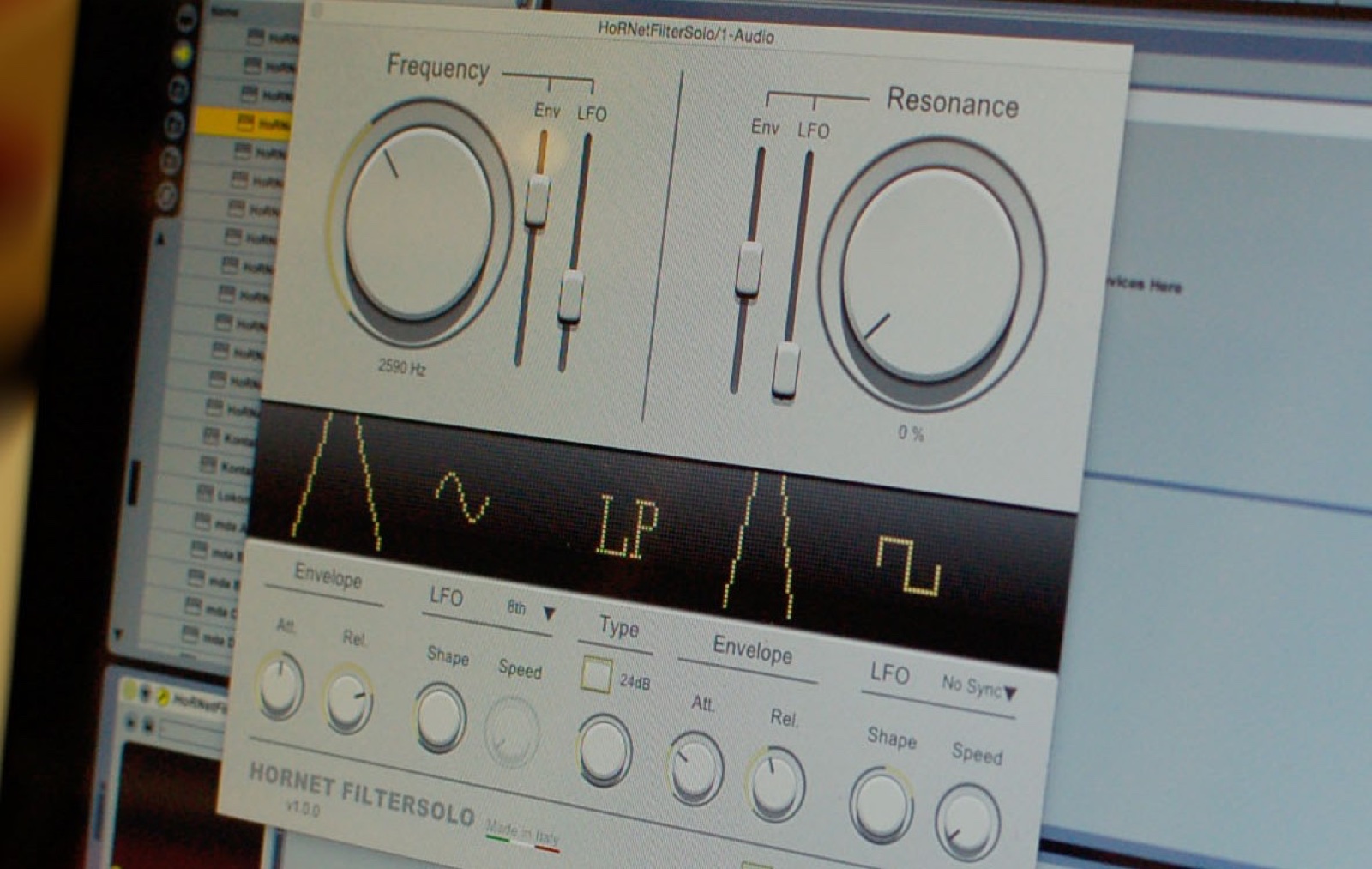This screenshot has width=1372, height=869.
Task: Open the No Sync LFO dropdown
Action: (979, 687)
